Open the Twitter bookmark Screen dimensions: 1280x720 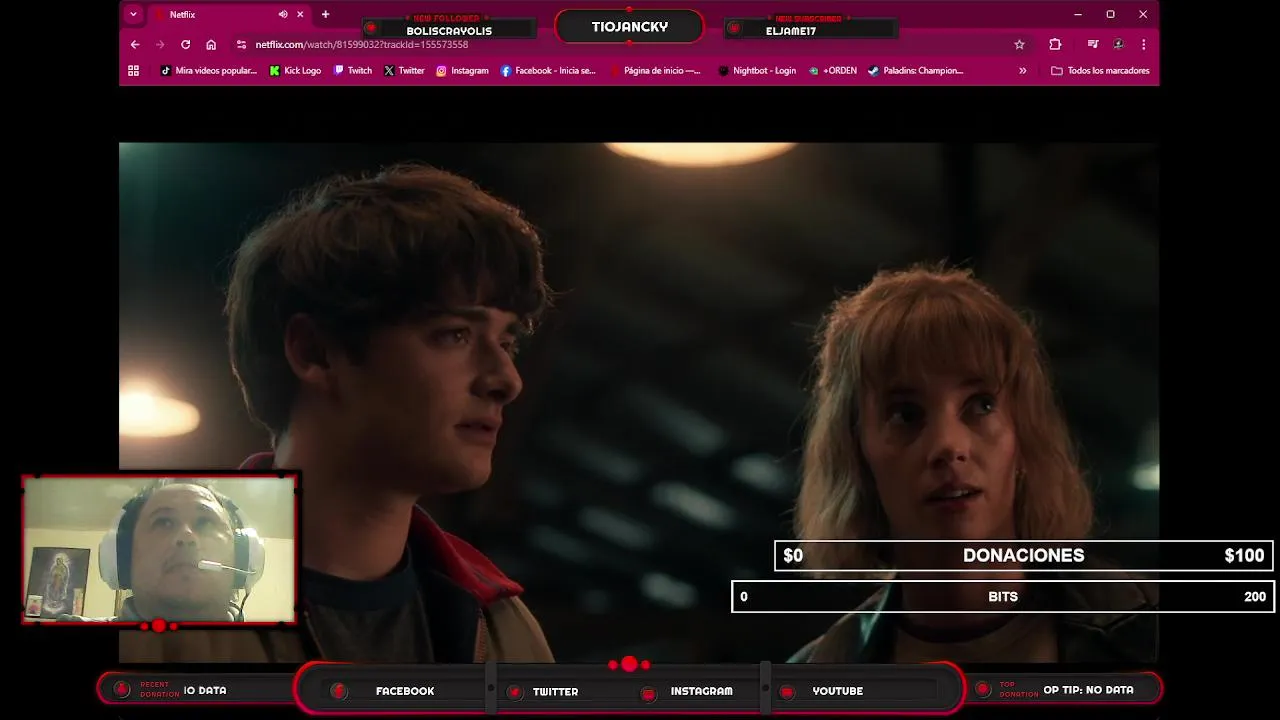coord(404,71)
